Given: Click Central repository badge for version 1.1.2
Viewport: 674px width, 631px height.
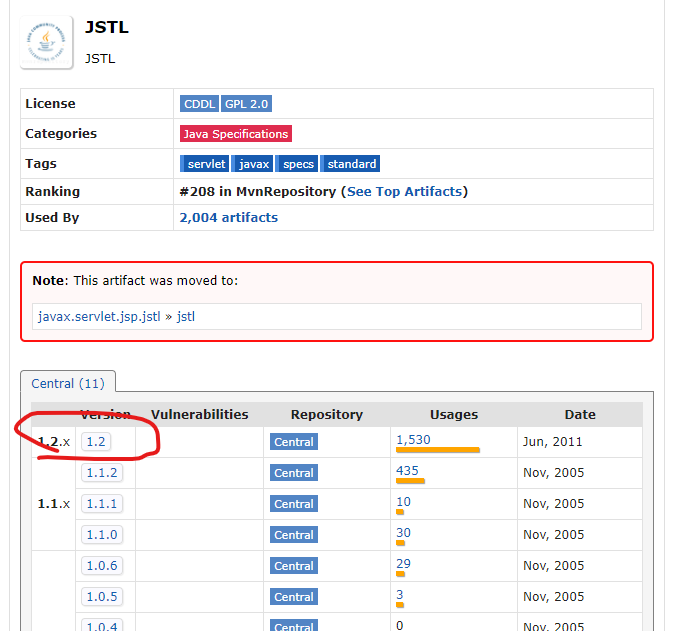Looking at the screenshot, I should click(x=294, y=473).
